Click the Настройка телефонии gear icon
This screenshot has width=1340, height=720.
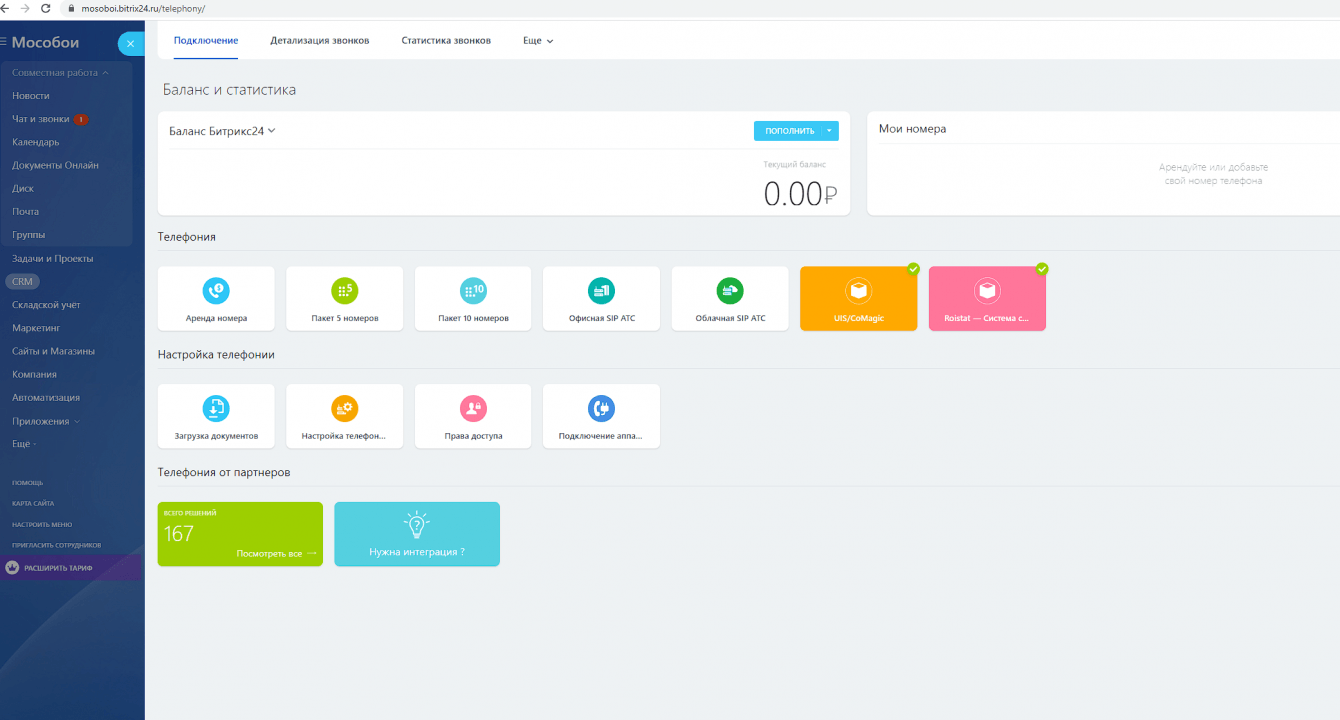tap(344, 408)
